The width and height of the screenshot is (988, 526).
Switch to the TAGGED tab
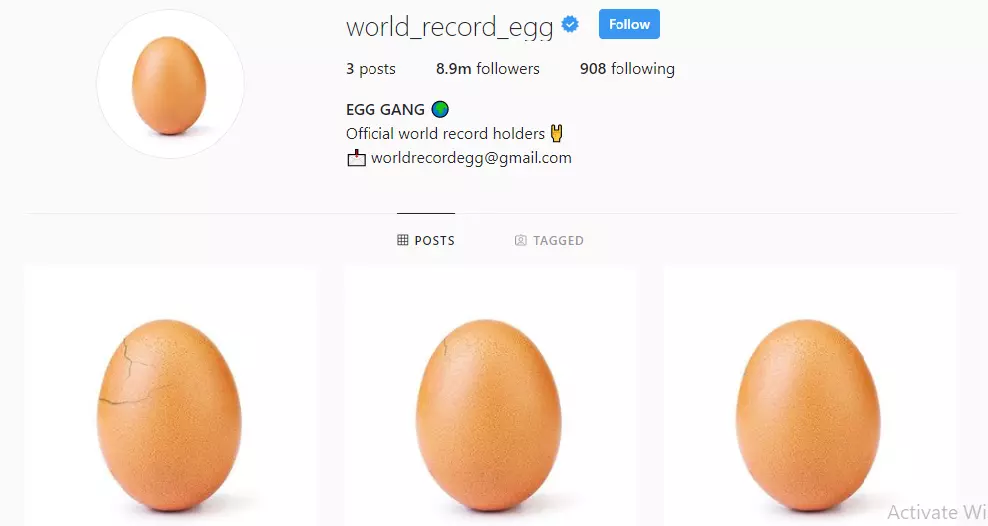(x=549, y=240)
